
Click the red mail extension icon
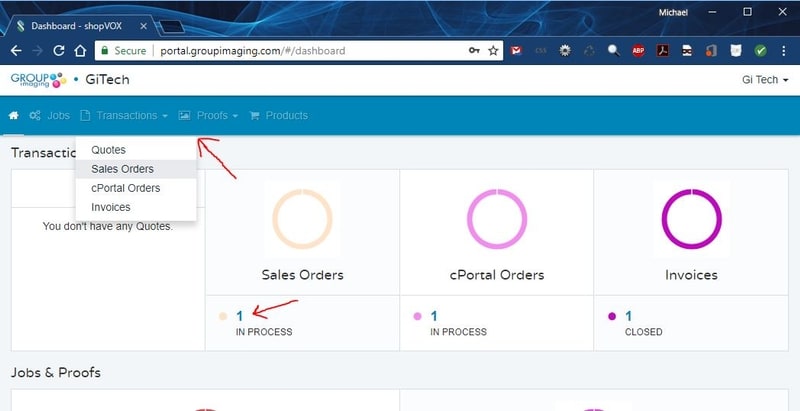(x=516, y=50)
